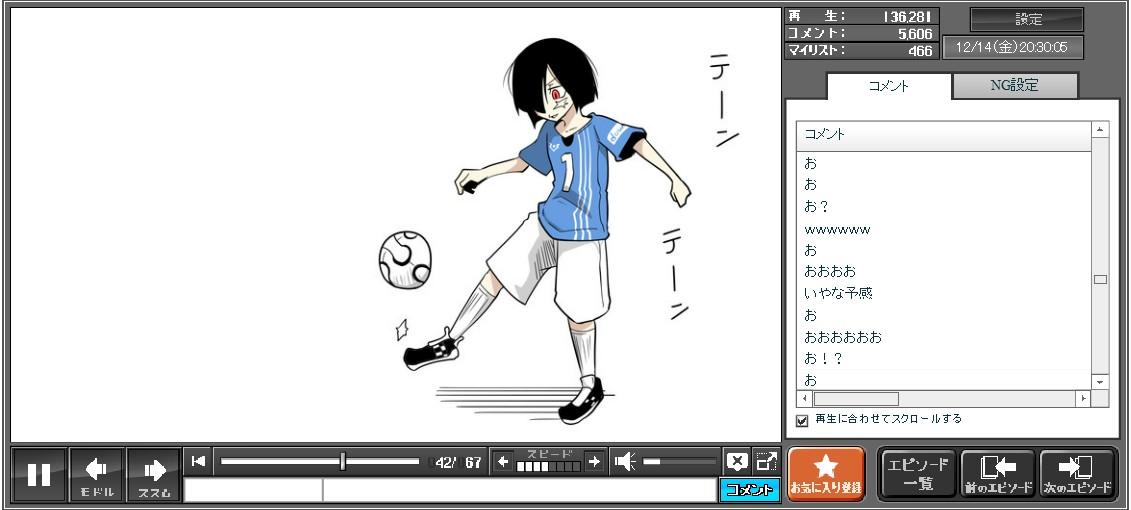Pause the manga playback
The width and height of the screenshot is (1131, 510).
(39, 474)
